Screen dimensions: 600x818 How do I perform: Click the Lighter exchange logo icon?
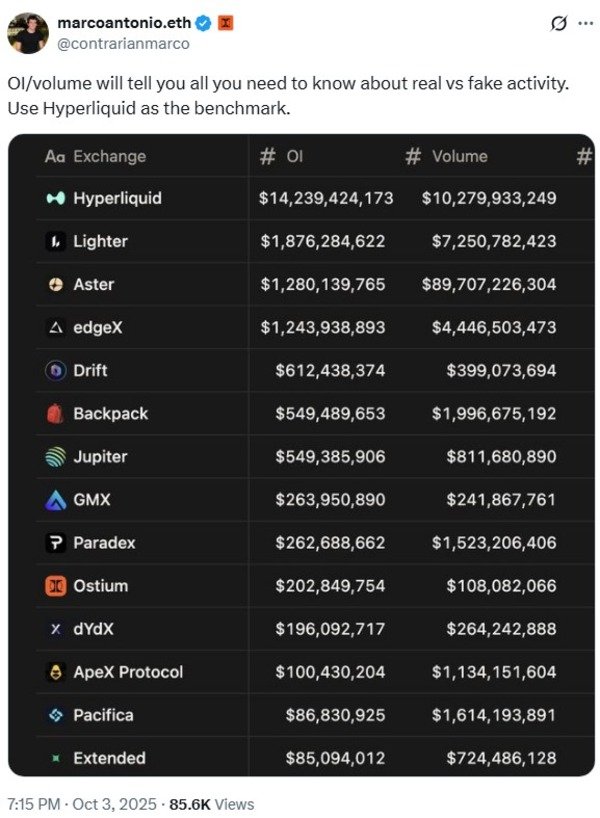tap(56, 241)
